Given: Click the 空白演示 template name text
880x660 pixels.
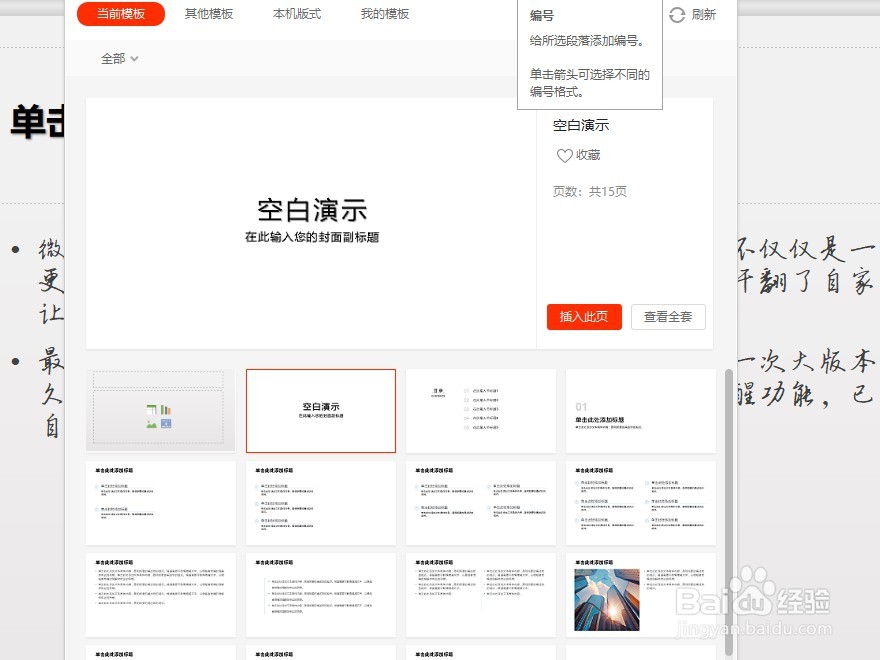Looking at the screenshot, I should click(581, 125).
